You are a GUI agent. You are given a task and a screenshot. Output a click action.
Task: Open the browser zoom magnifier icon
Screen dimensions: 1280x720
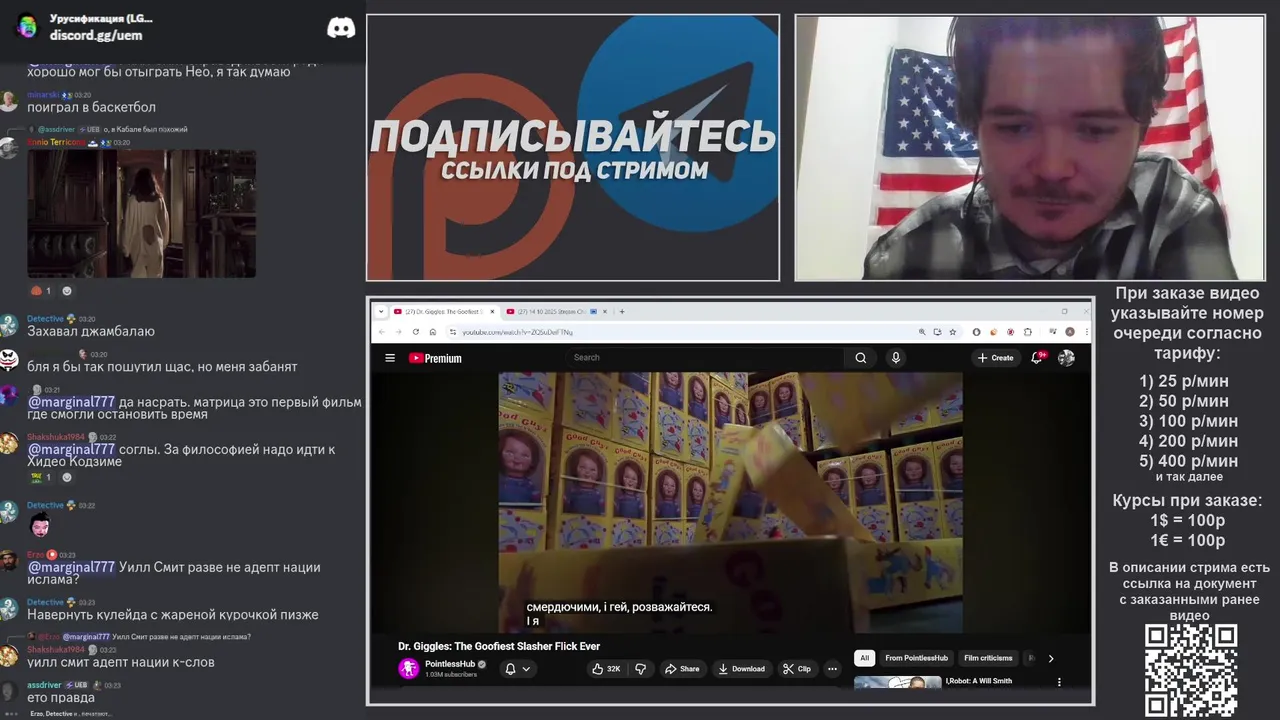click(x=922, y=332)
